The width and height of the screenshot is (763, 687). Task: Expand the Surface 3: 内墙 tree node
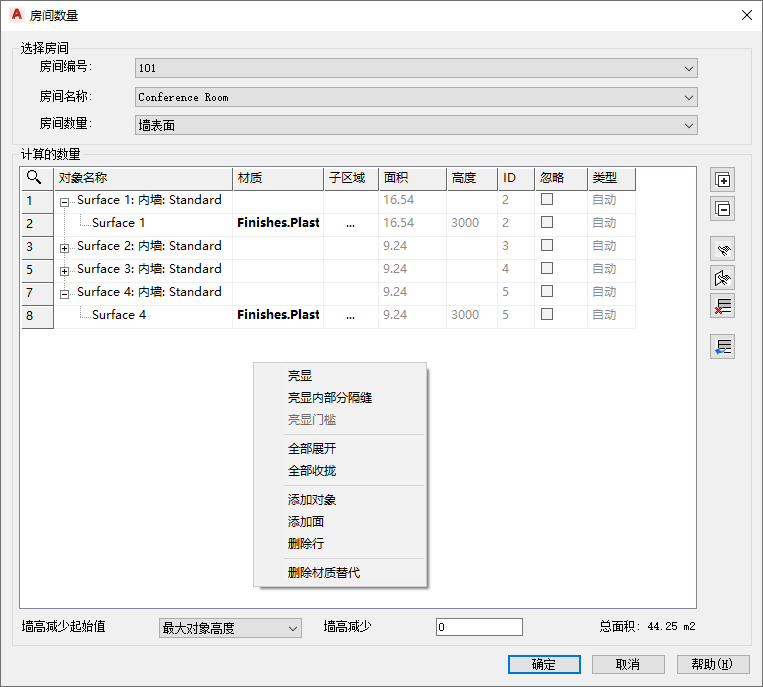64,271
